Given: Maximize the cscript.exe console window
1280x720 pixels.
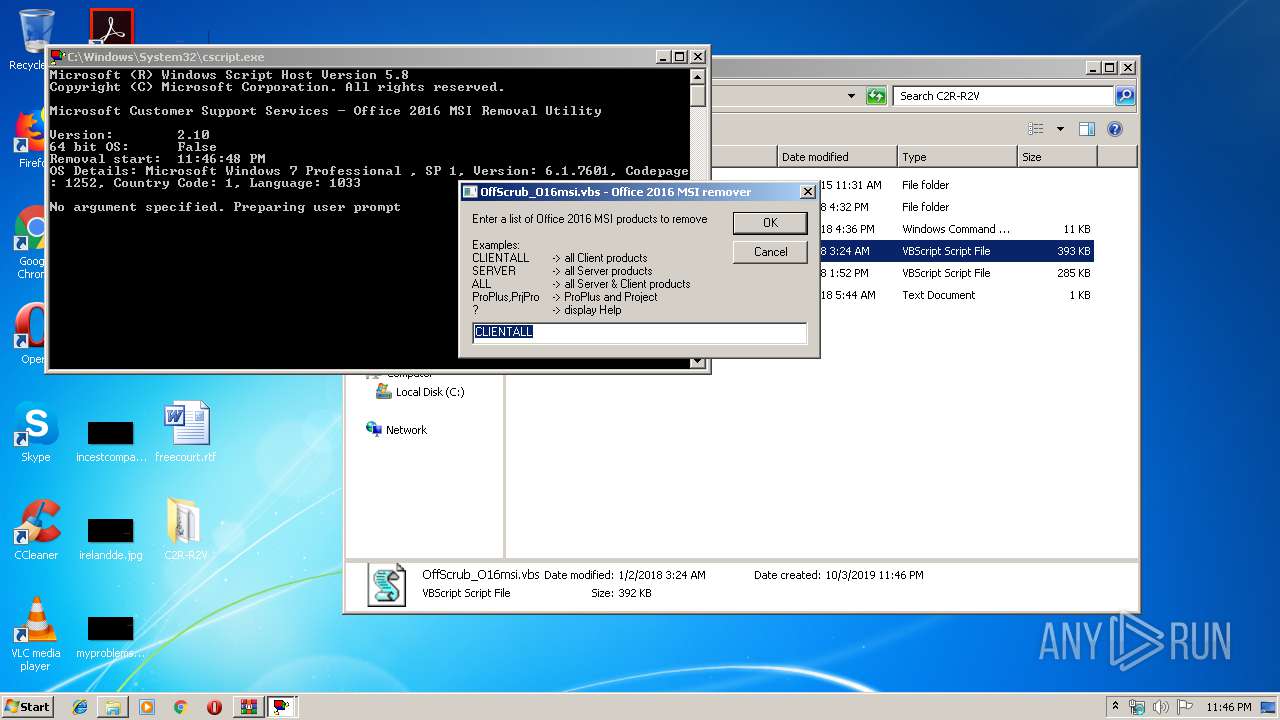Looking at the screenshot, I should (679, 57).
